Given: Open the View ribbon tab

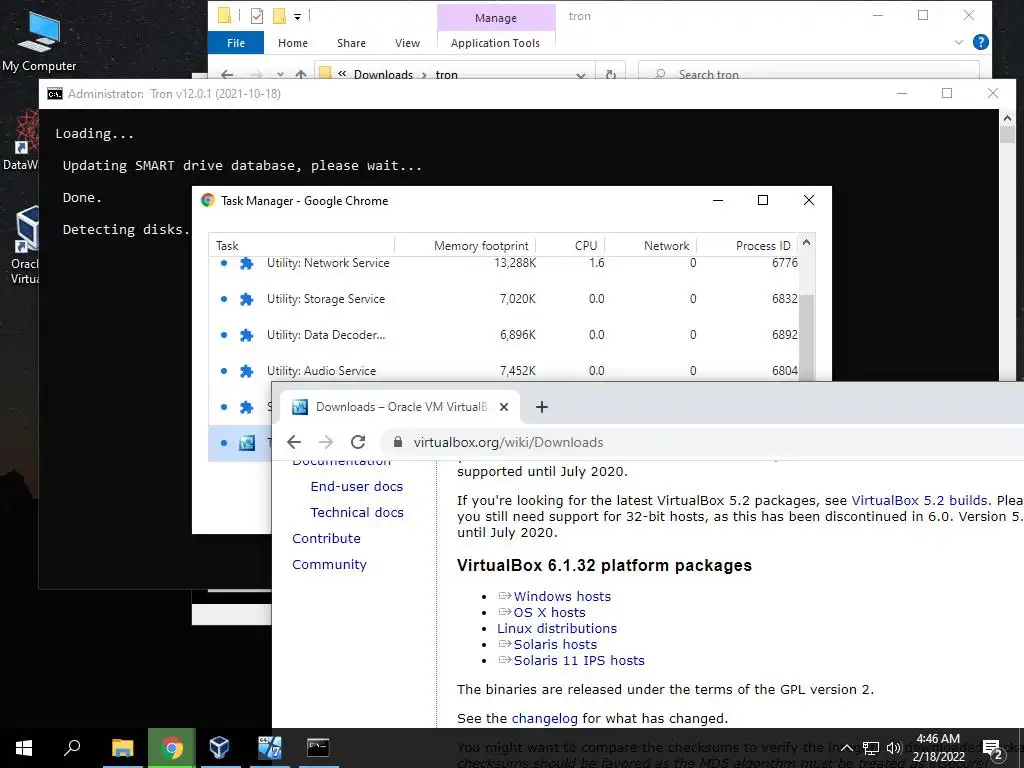Looking at the screenshot, I should click(x=408, y=43).
